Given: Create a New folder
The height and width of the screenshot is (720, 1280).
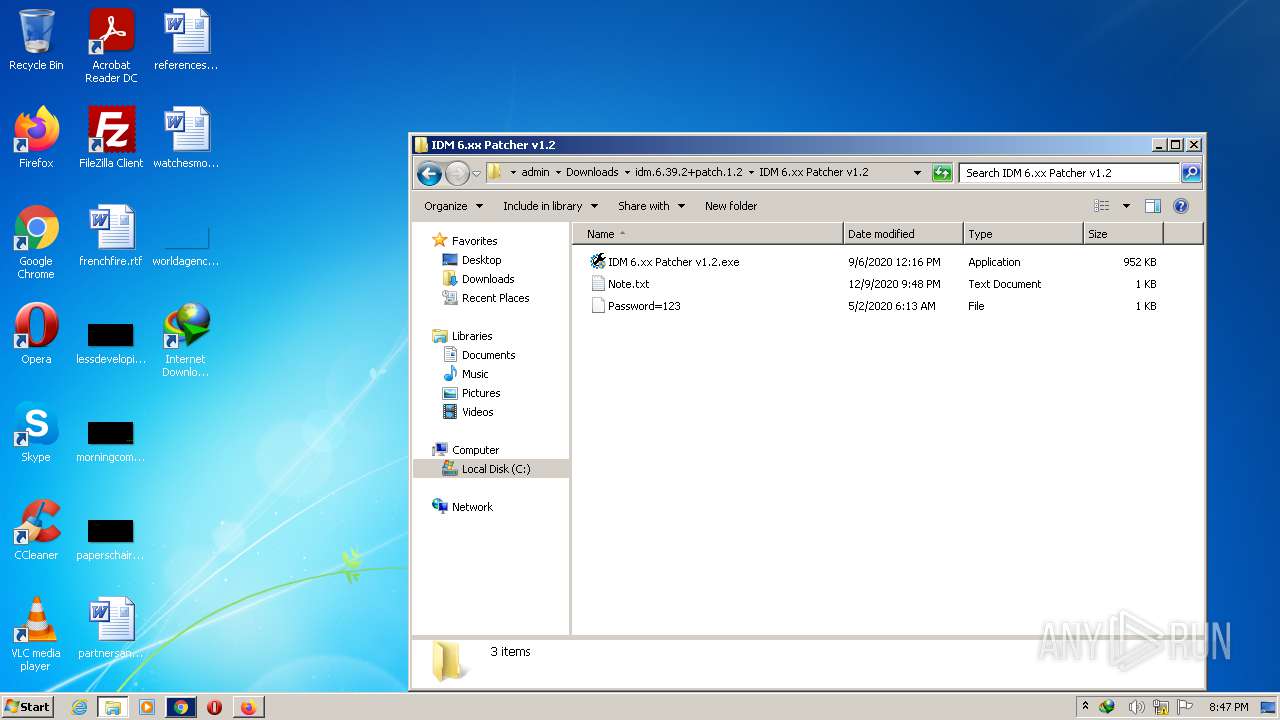Looking at the screenshot, I should [731, 206].
